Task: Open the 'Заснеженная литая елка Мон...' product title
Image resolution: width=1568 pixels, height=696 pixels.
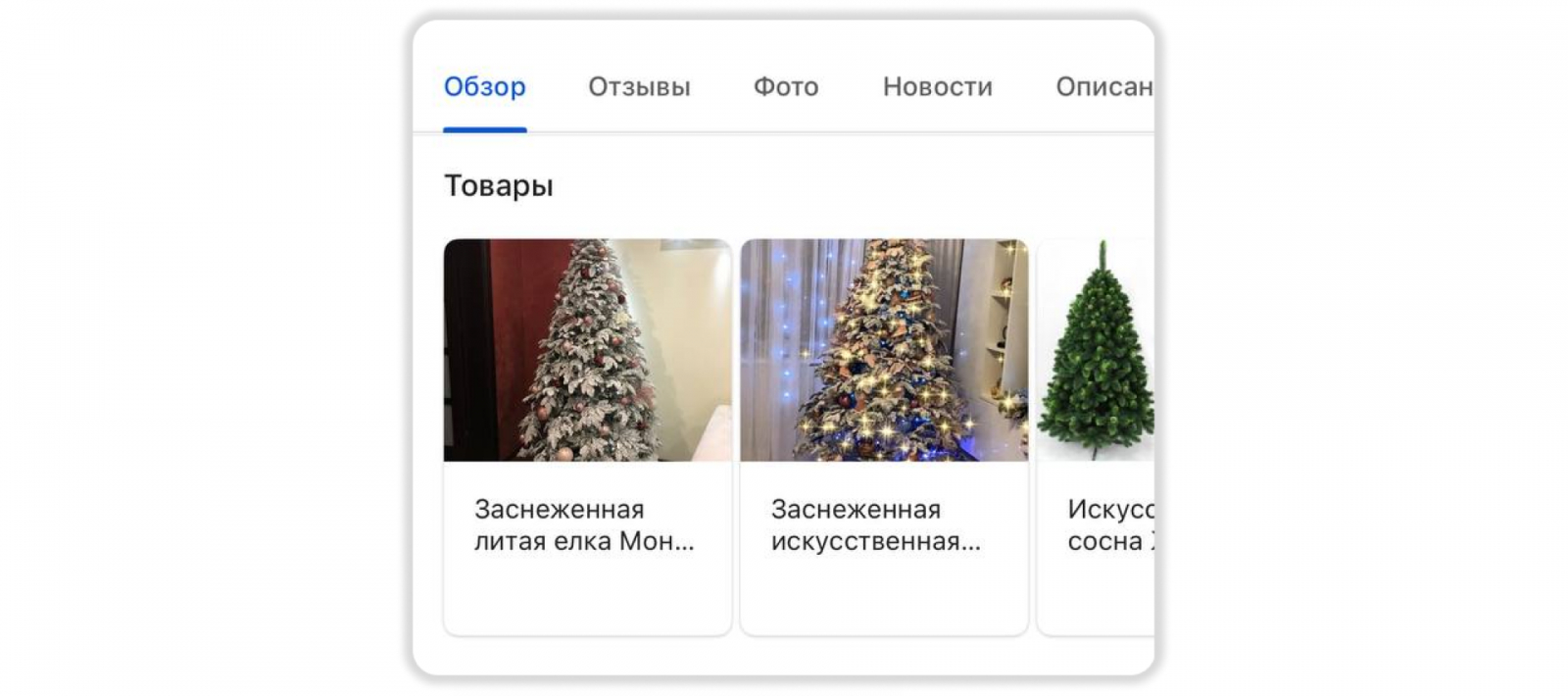Action: pyautogui.click(x=584, y=525)
